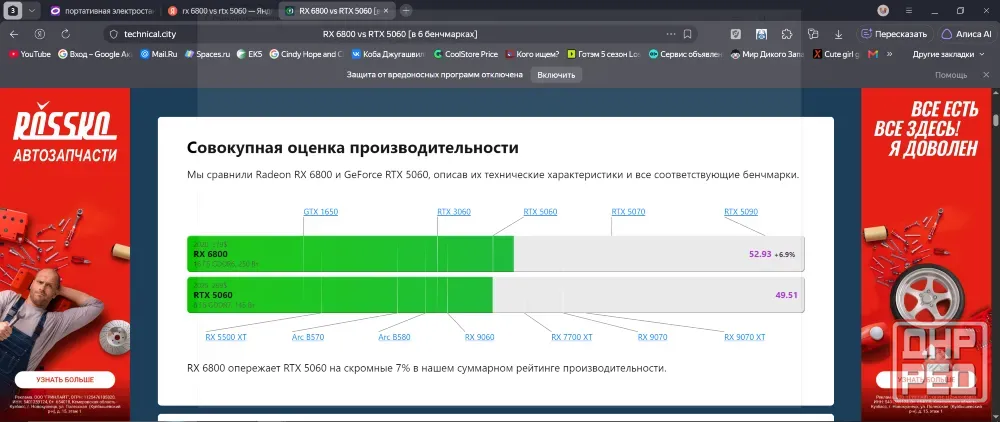Image resolution: width=1000 pixels, height=422 pixels.
Task: Open the collections icon near downloads
Action: pyautogui.click(x=812, y=34)
